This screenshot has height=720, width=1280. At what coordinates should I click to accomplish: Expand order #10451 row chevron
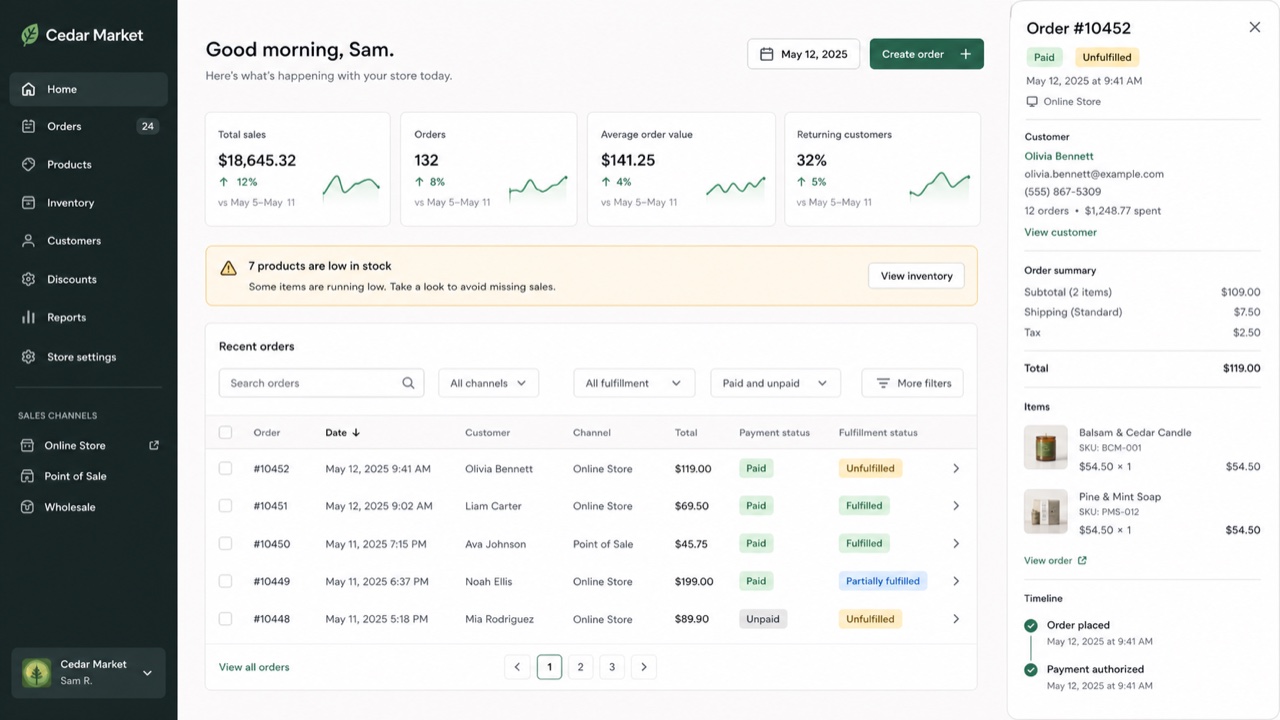956,506
